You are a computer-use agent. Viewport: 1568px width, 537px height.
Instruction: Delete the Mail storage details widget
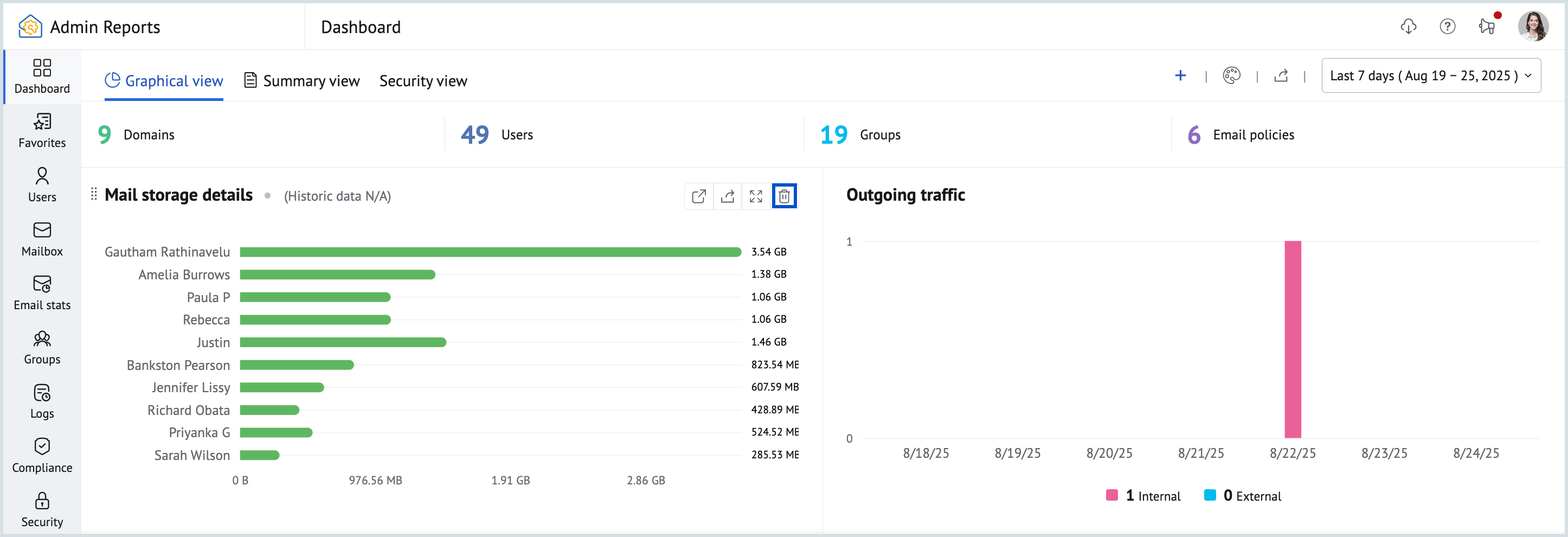coord(784,196)
